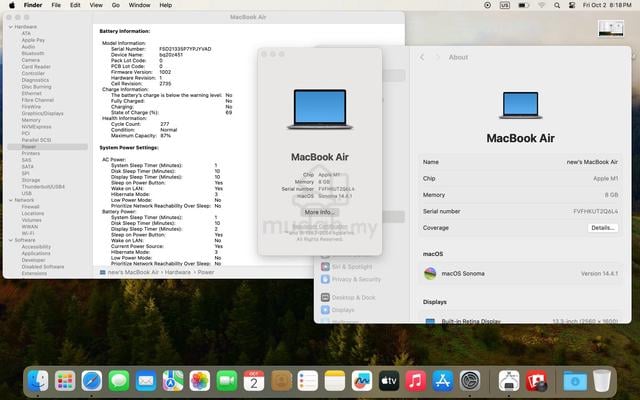This screenshot has width=640, height=400.
Task: Open Notes from the Dock
Action: pos(335,381)
